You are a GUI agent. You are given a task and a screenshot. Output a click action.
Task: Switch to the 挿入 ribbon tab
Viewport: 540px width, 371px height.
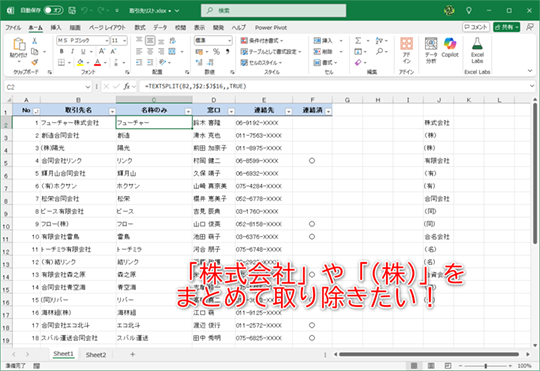pyautogui.click(x=56, y=28)
